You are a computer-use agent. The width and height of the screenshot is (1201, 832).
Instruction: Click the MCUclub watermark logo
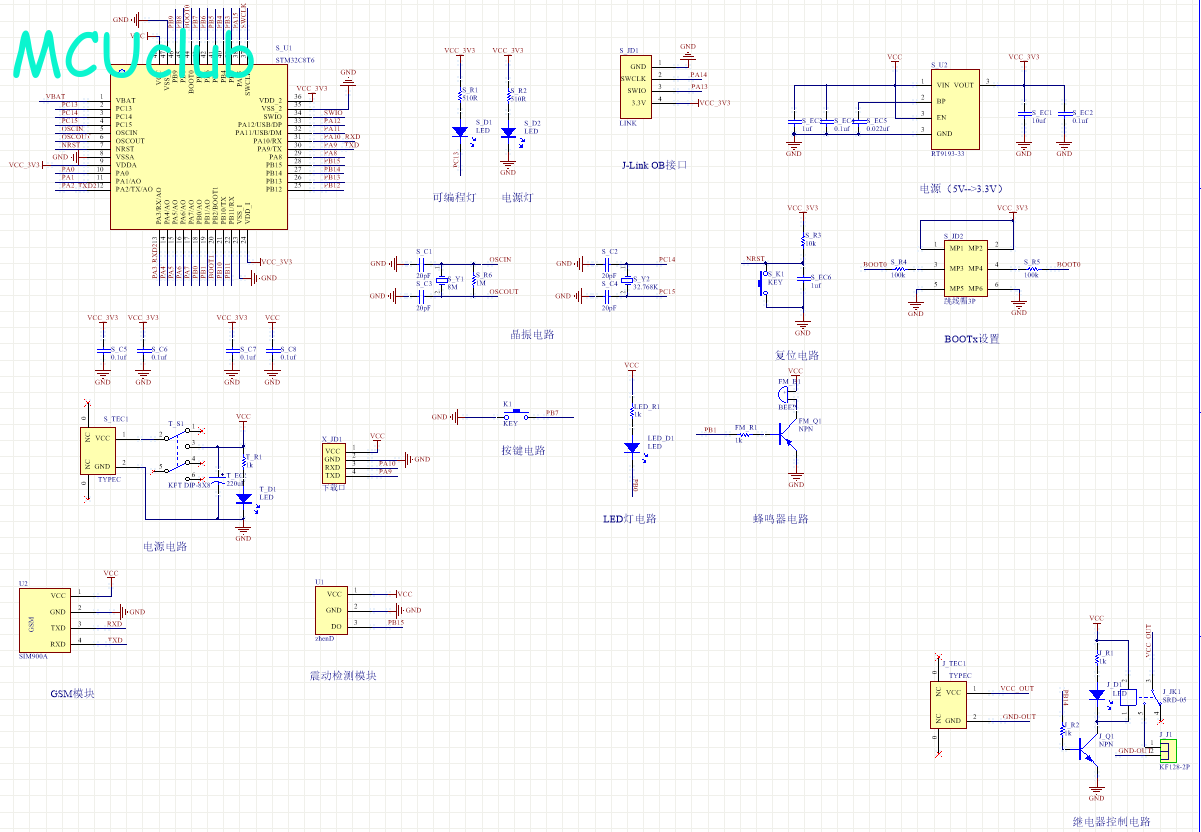click(134, 52)
